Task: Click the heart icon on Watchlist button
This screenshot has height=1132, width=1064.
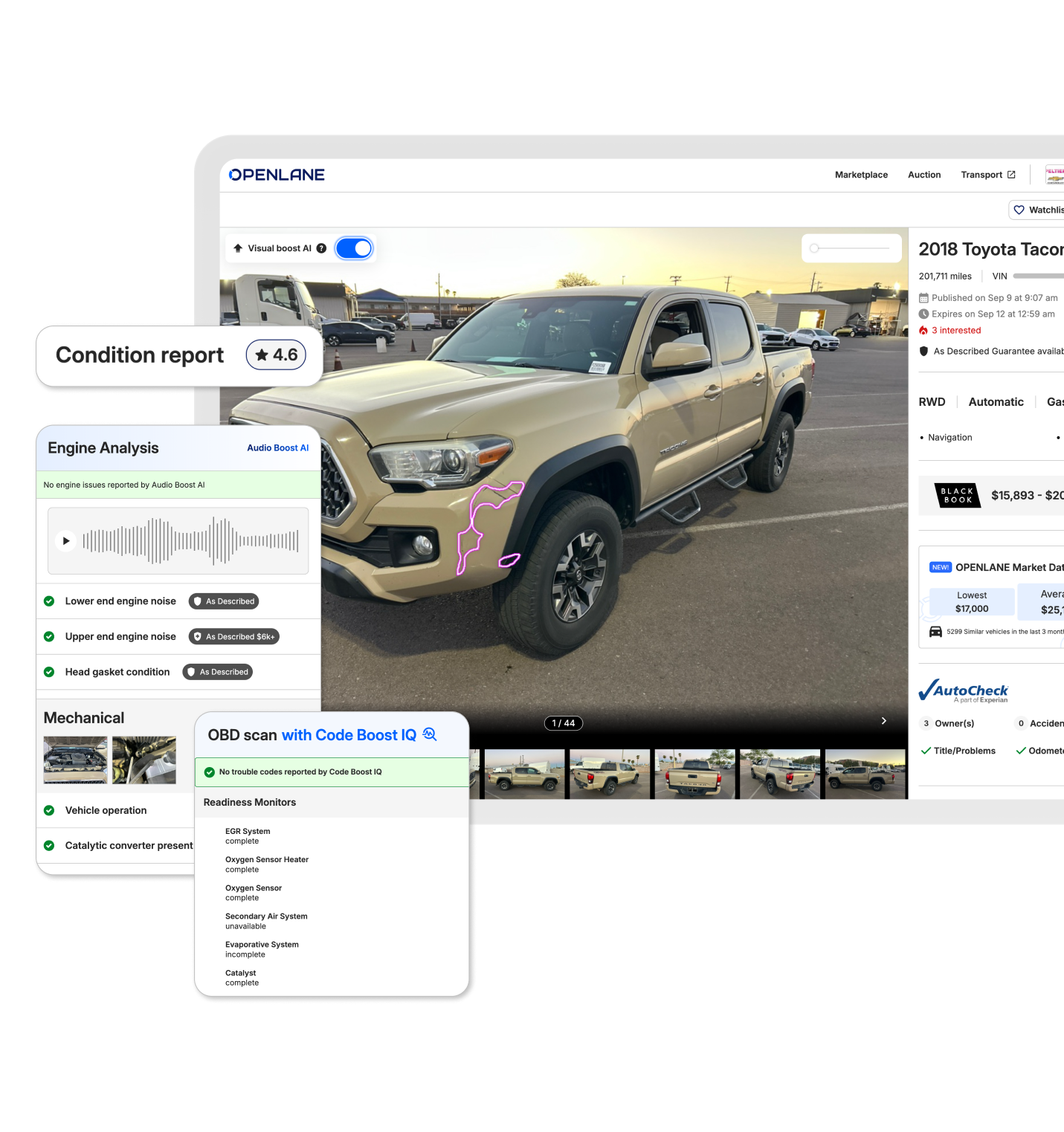Action: pos(1019,210)
